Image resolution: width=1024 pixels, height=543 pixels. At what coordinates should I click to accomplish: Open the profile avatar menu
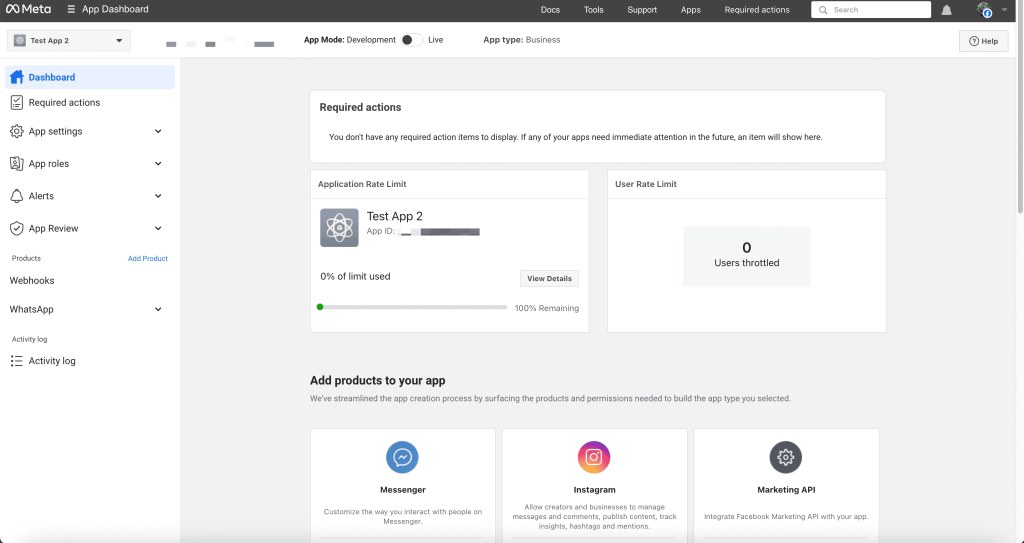click(985, 10)
